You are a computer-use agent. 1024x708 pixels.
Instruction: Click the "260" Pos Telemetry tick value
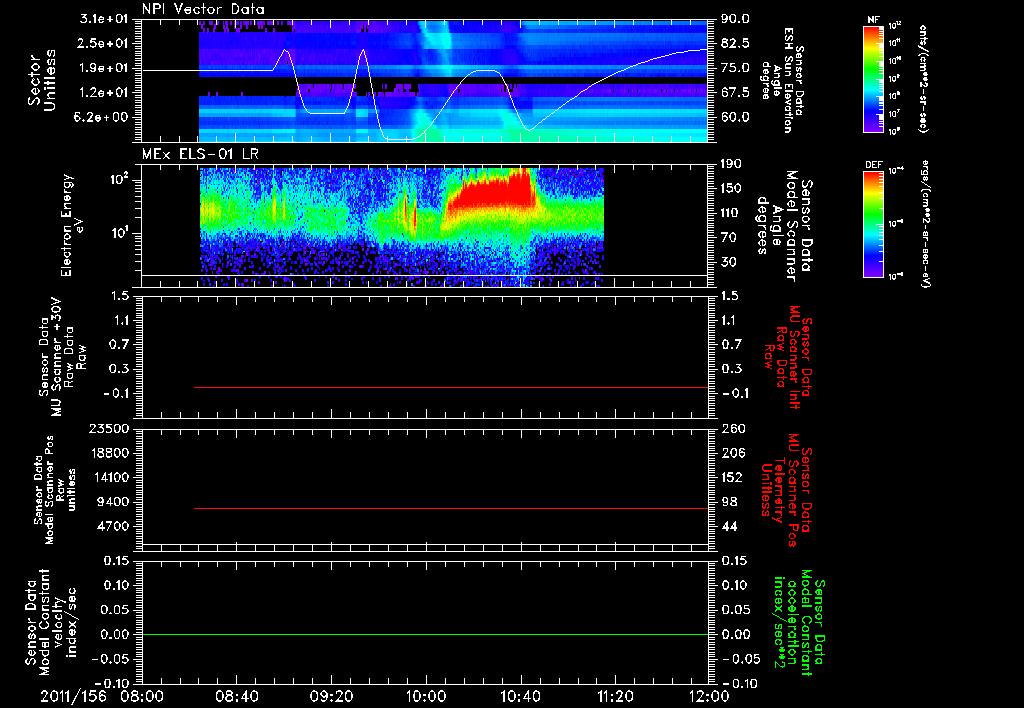tap(731, 428)
